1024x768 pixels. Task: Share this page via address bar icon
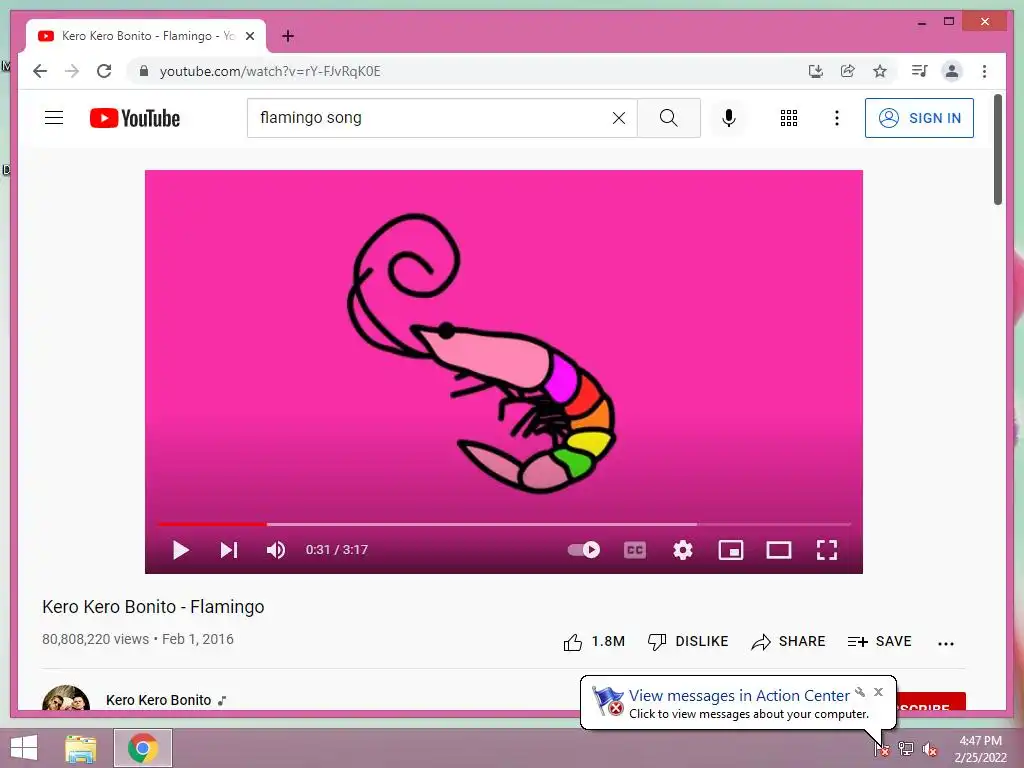point(848,71)
